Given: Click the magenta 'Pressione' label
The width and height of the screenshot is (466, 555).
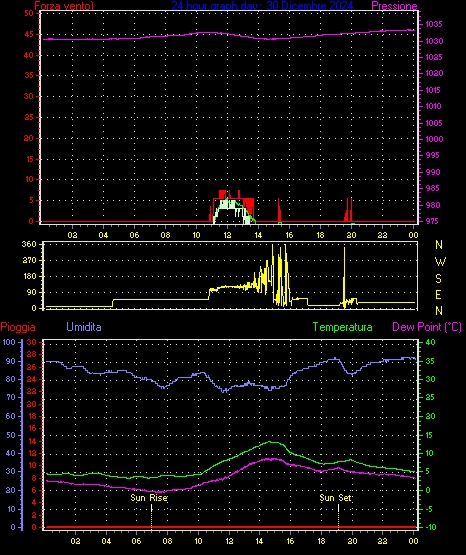Looking at the screenshot, I should (394, 5).
